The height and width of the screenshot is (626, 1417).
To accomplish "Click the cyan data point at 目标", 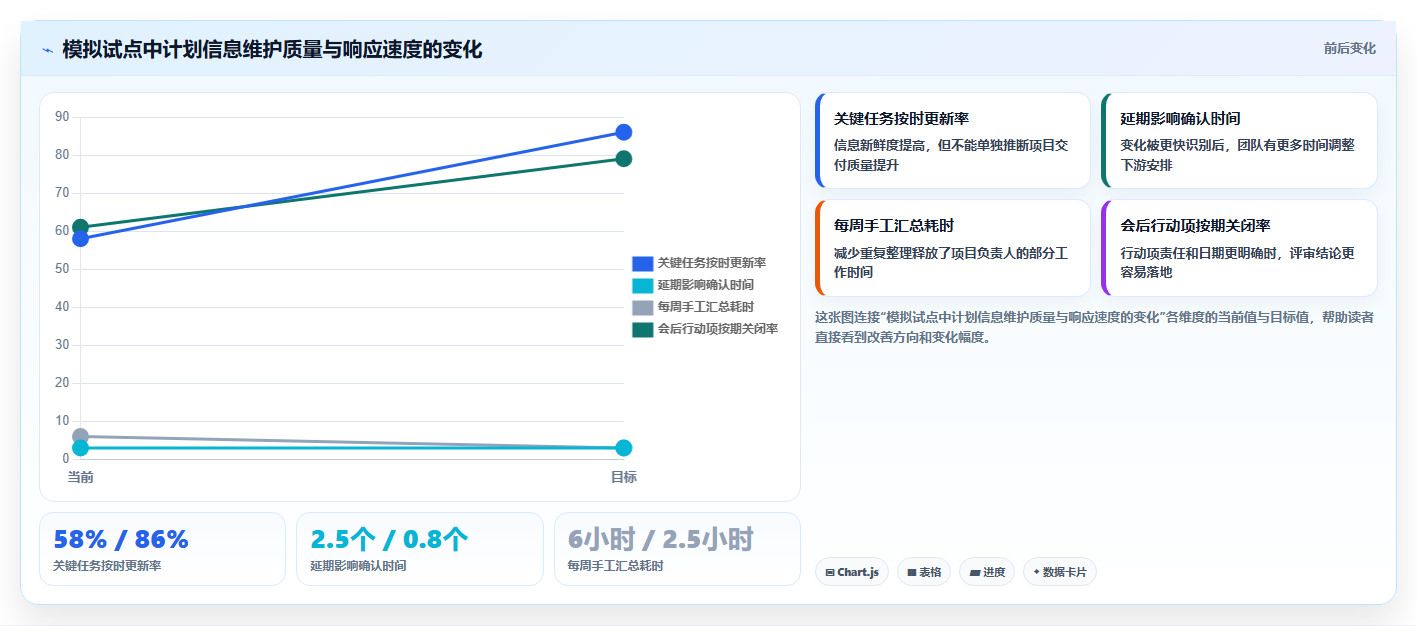I will pos(623,448).
